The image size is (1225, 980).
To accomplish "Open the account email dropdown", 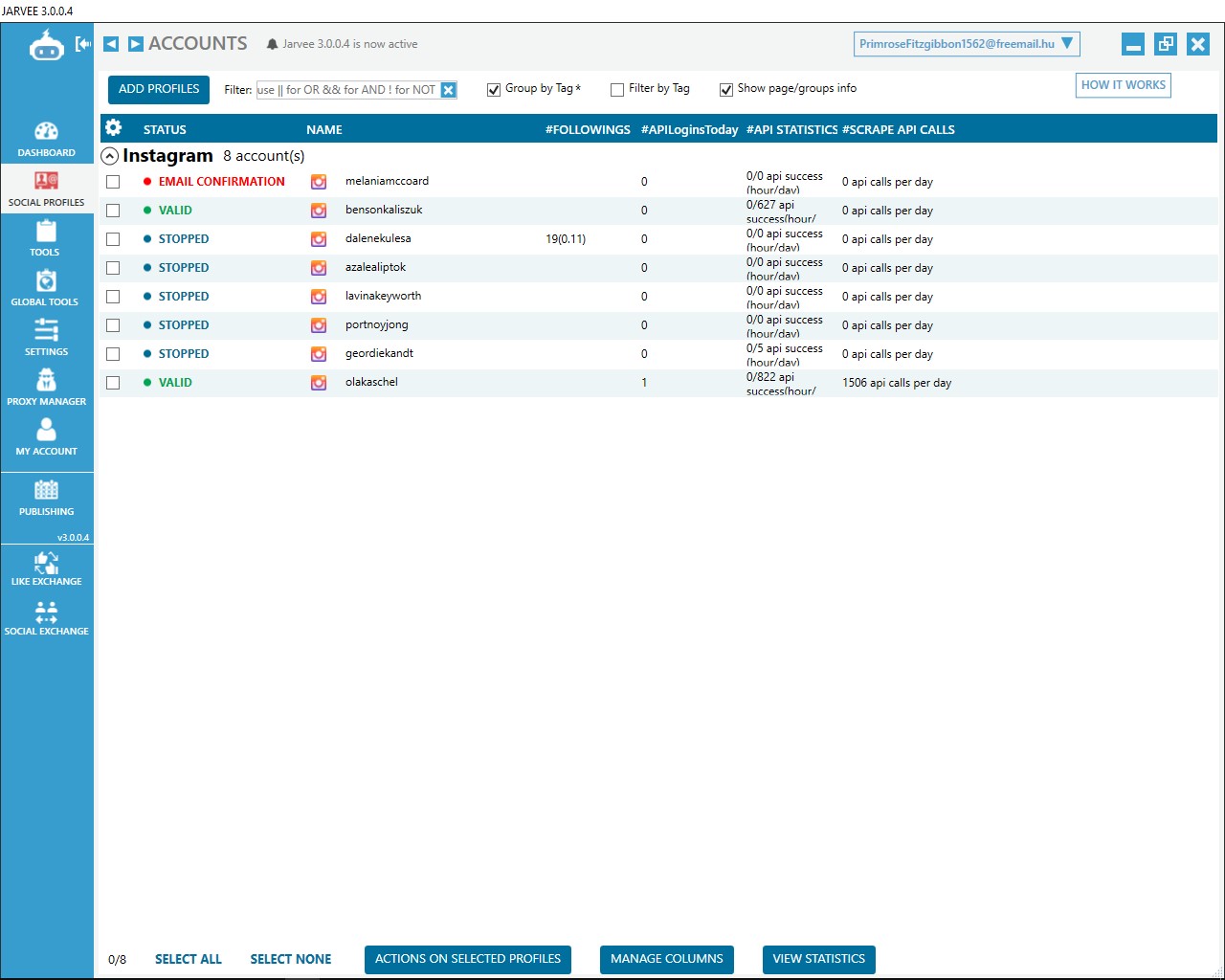I will (967, 44).
